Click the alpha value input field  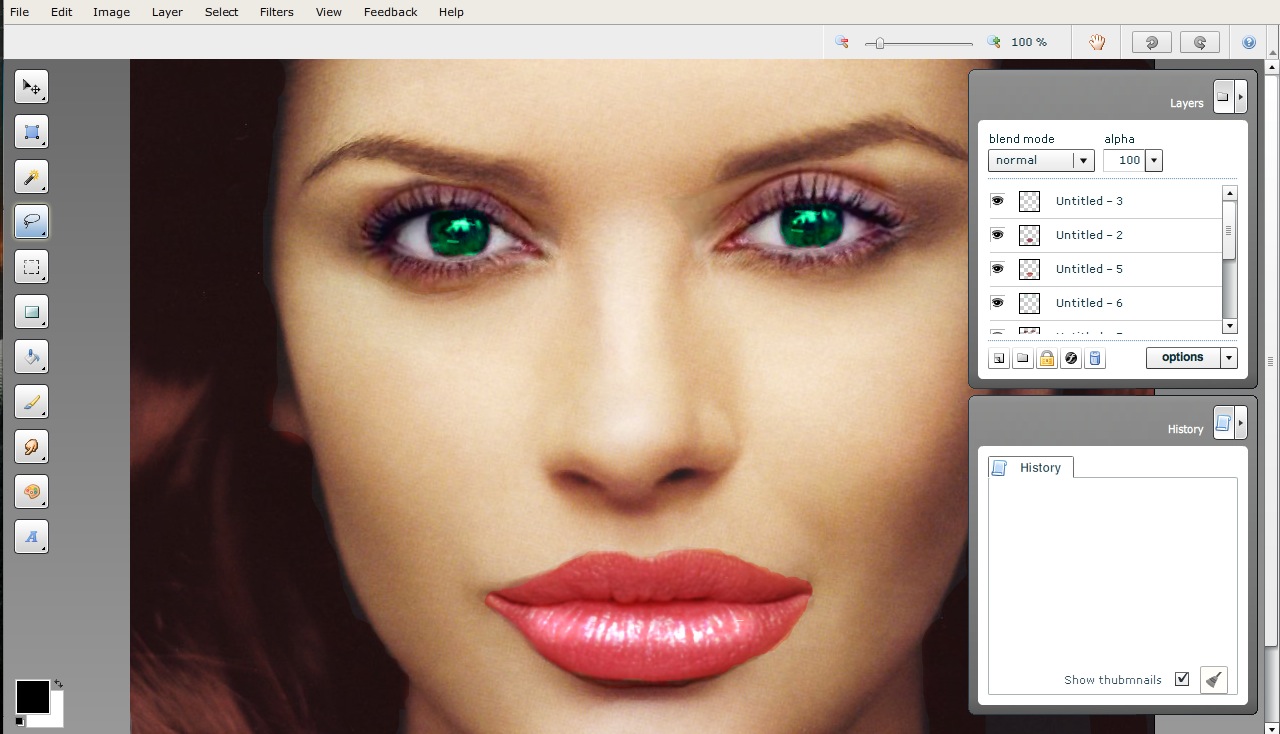(1124, 160)
